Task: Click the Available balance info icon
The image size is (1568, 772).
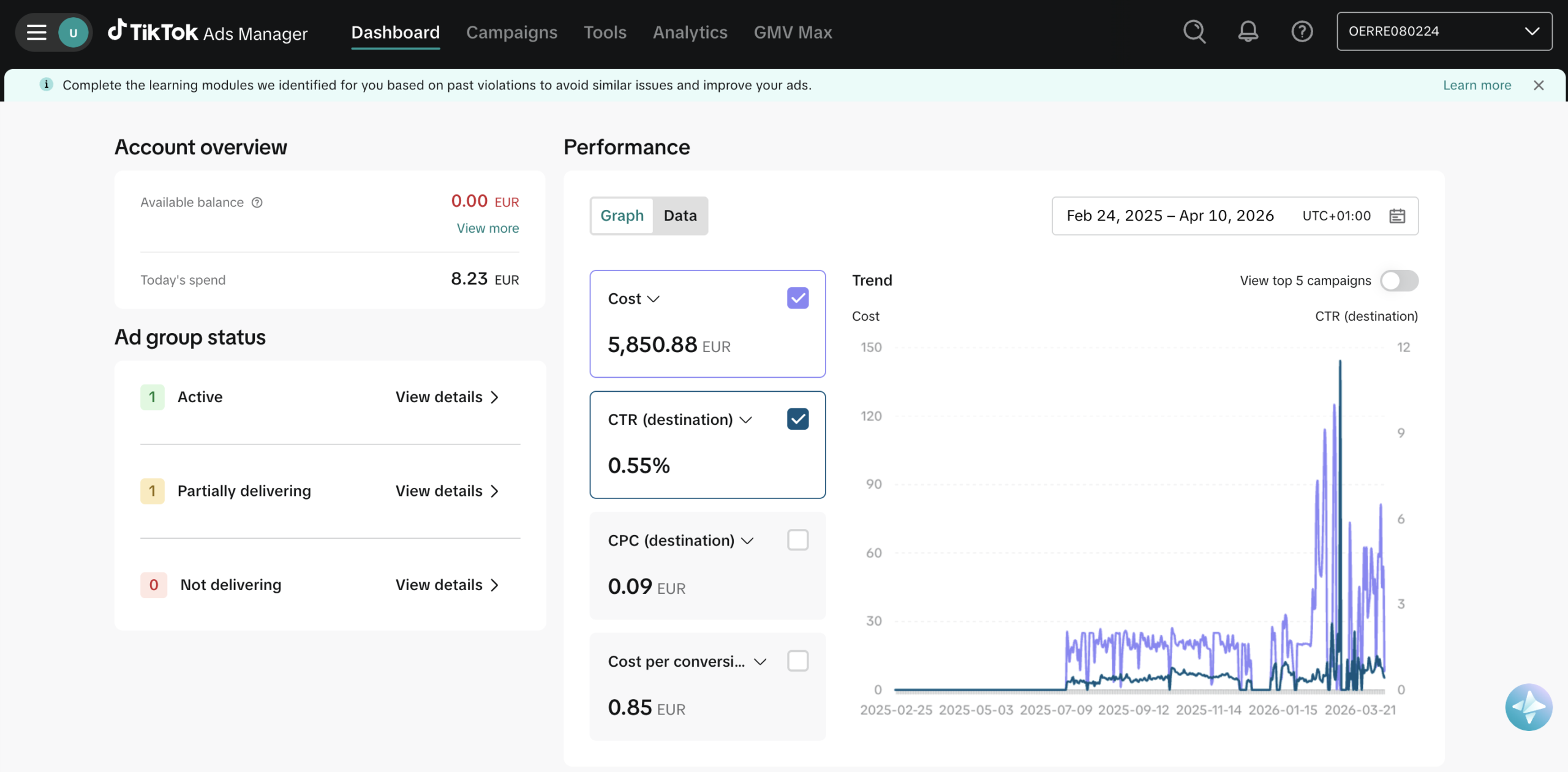Action: 257,203
